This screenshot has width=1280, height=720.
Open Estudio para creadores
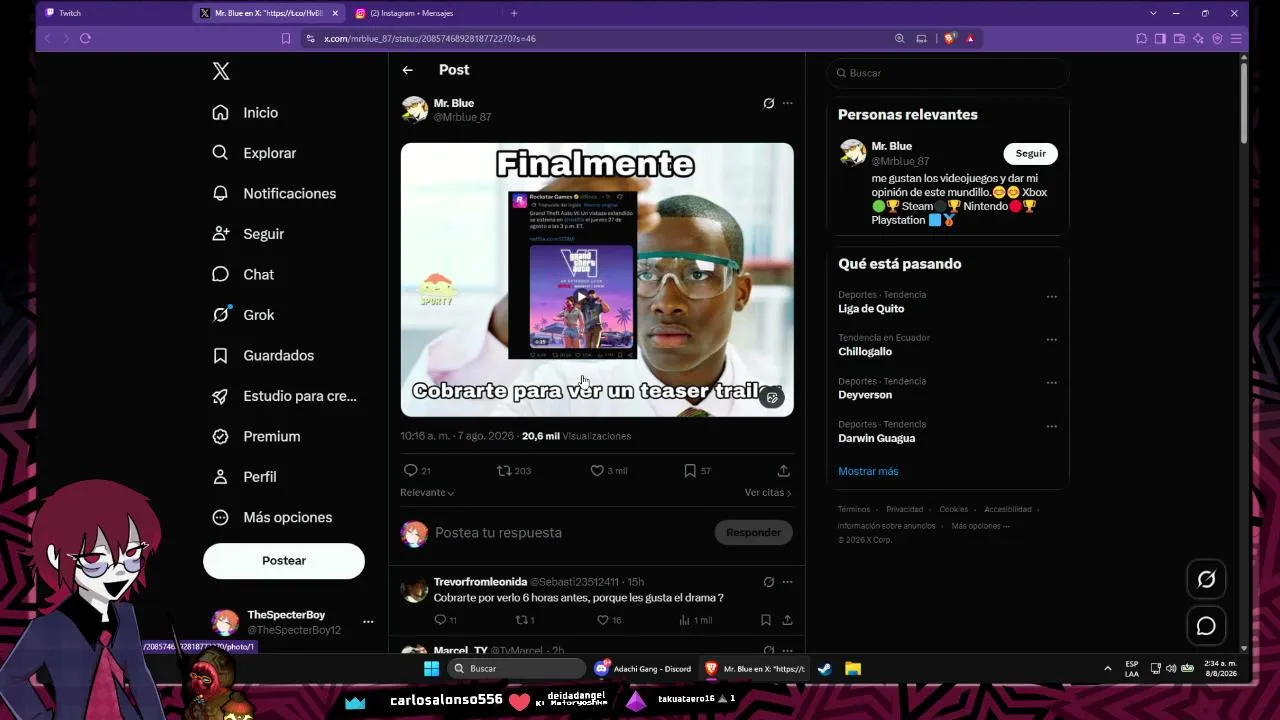[284, 396]
